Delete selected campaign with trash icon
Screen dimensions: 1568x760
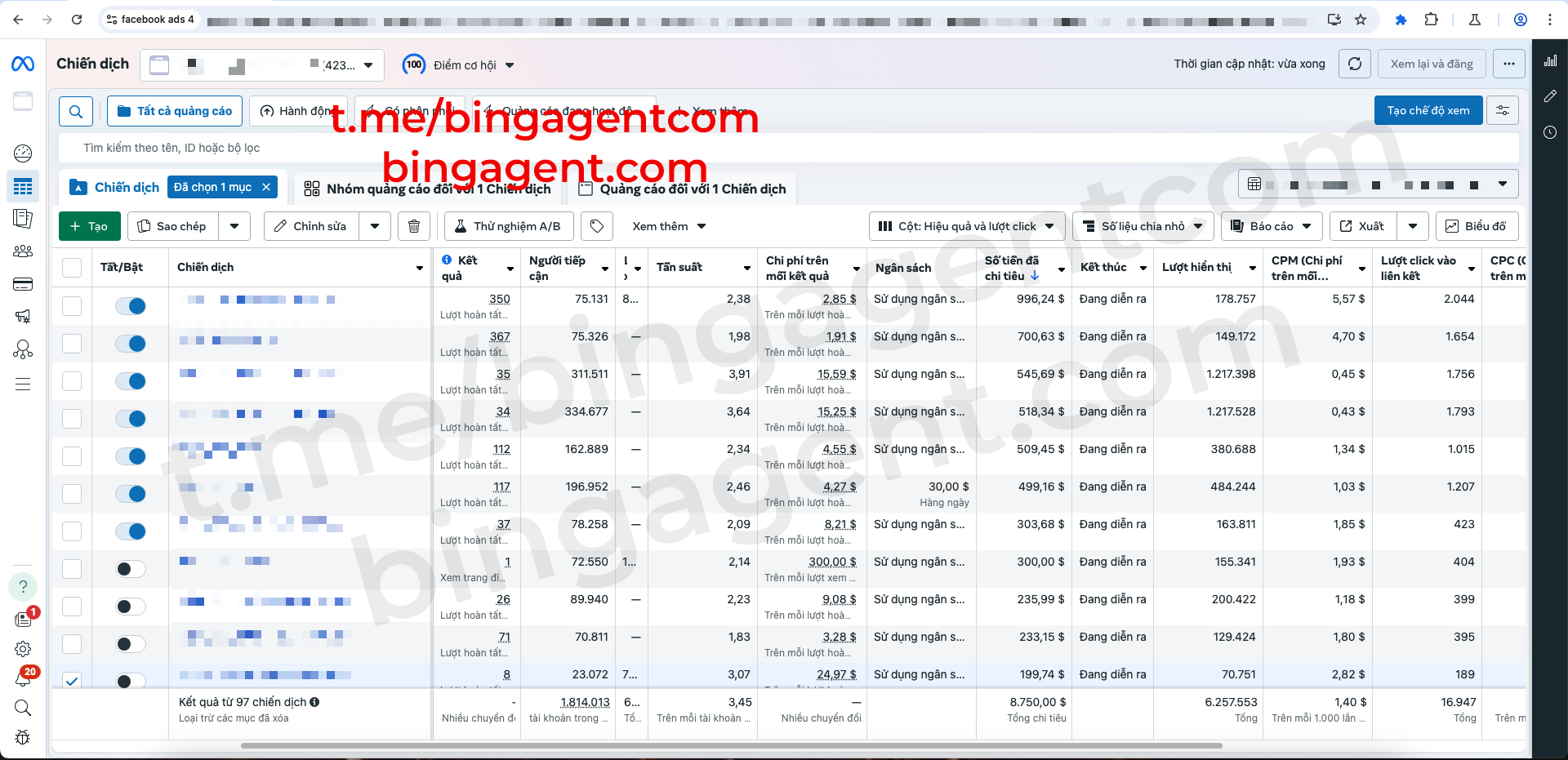(x=414, y=226)
